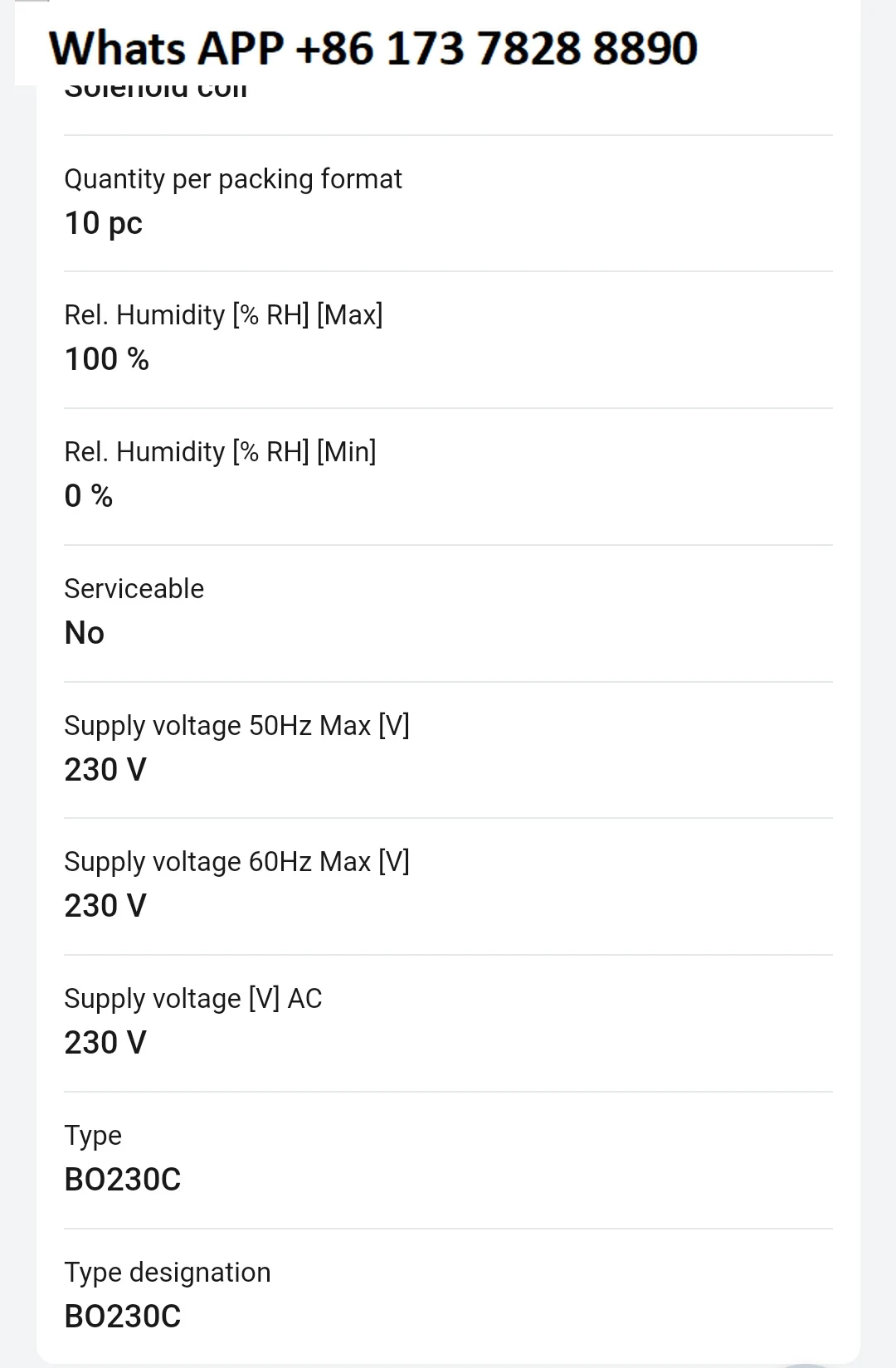
Task: Select the Supply voltage 50Hz Max label
Action: coord(236,726)
